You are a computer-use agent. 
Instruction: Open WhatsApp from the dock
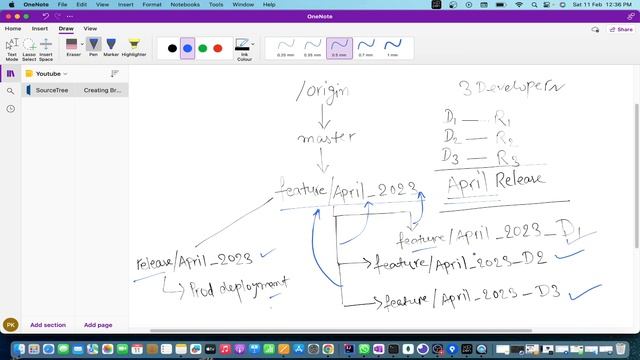(x=364, y=349)
